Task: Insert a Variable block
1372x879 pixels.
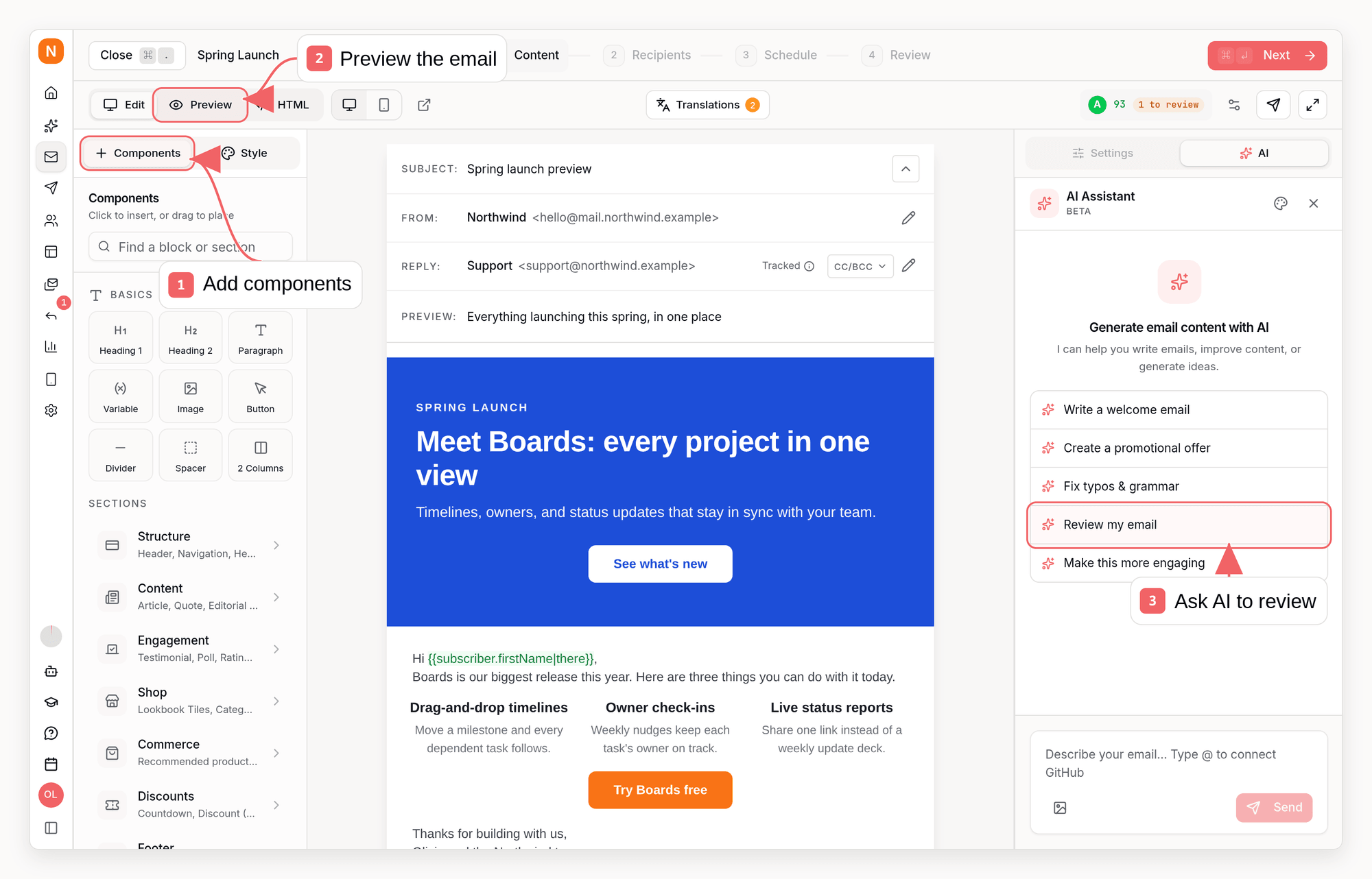Action: (x=121, y=396)
